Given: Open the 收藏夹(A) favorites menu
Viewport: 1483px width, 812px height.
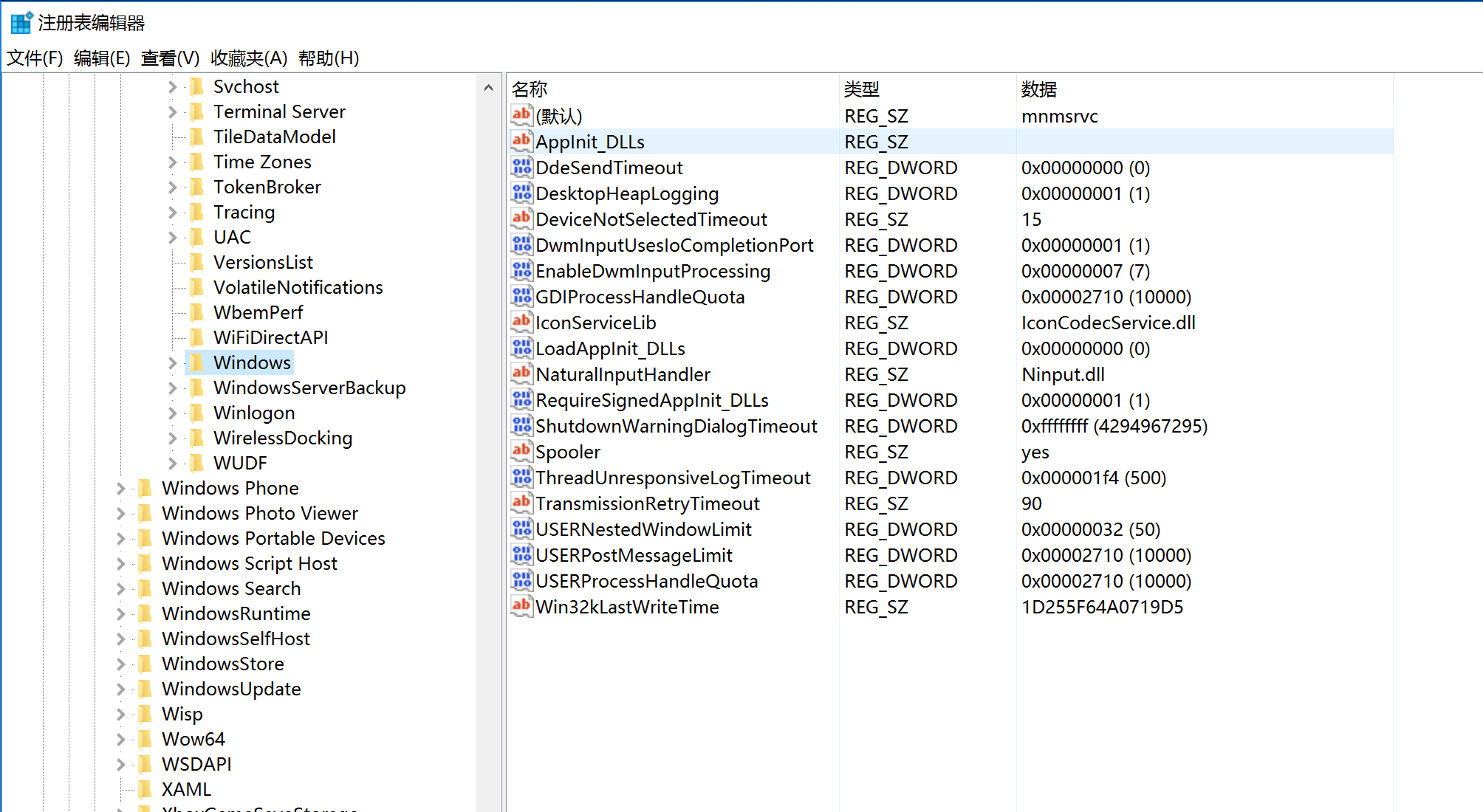Looking at the screenshot, I should click(x=248, y=58).
